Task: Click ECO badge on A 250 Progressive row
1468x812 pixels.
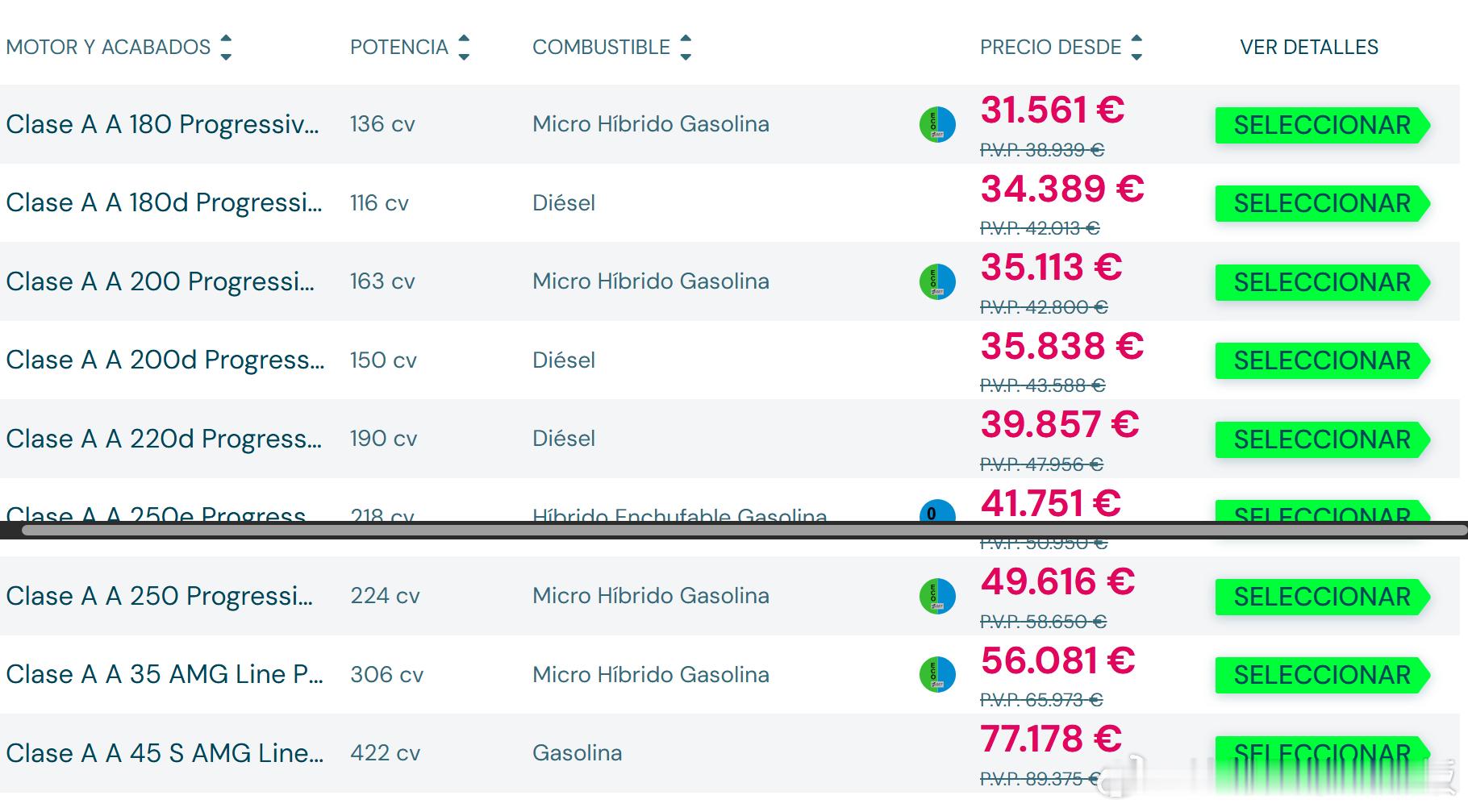Action: pos(937,597)
